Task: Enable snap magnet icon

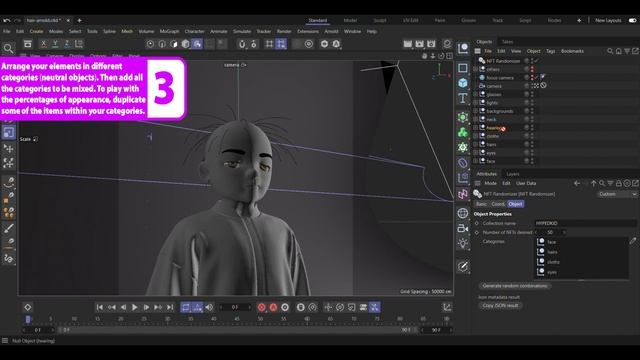Action: pyautogui.click(x=242, y=44)
